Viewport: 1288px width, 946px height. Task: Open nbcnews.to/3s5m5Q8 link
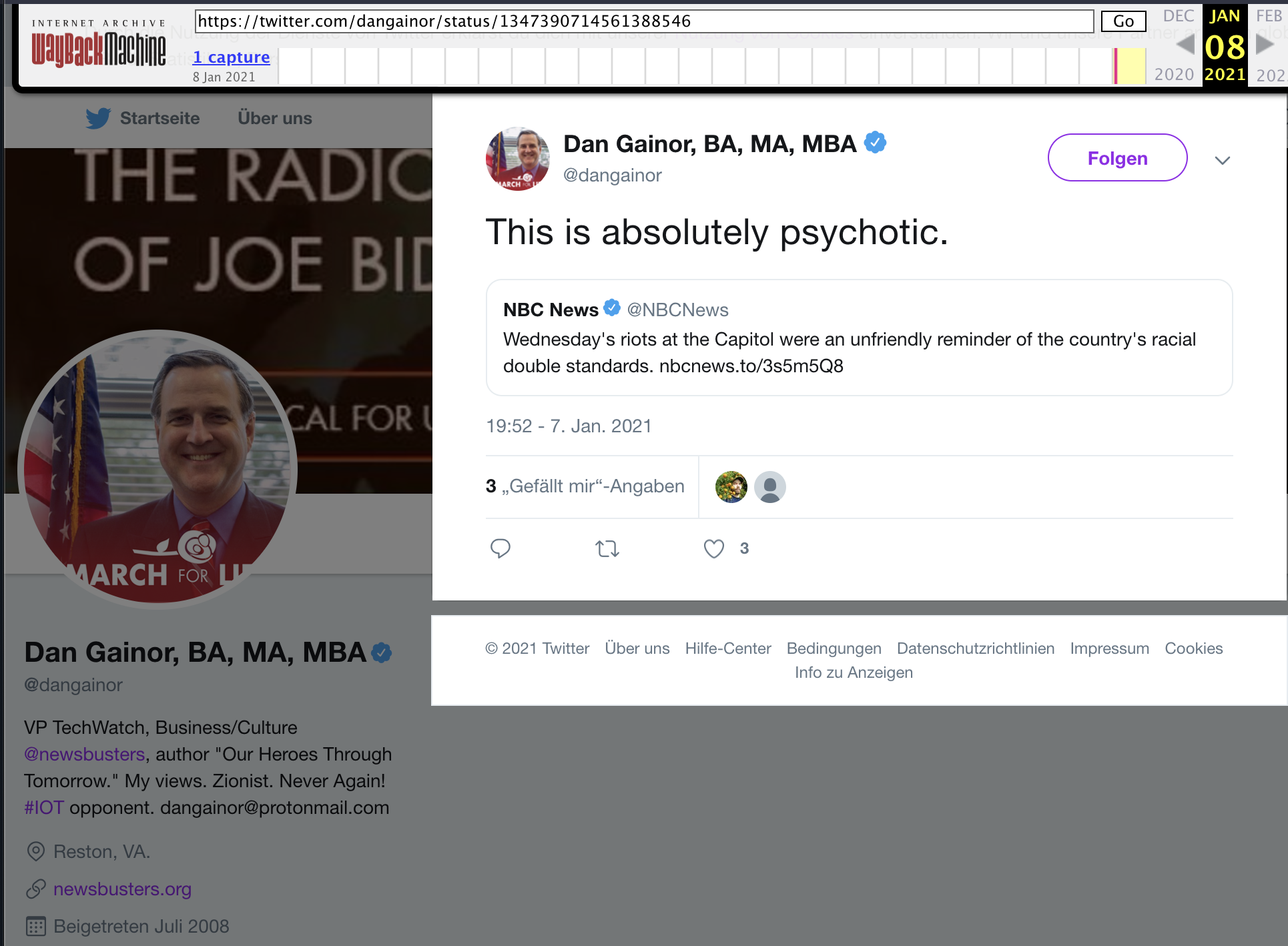click(x=751, y=366)
